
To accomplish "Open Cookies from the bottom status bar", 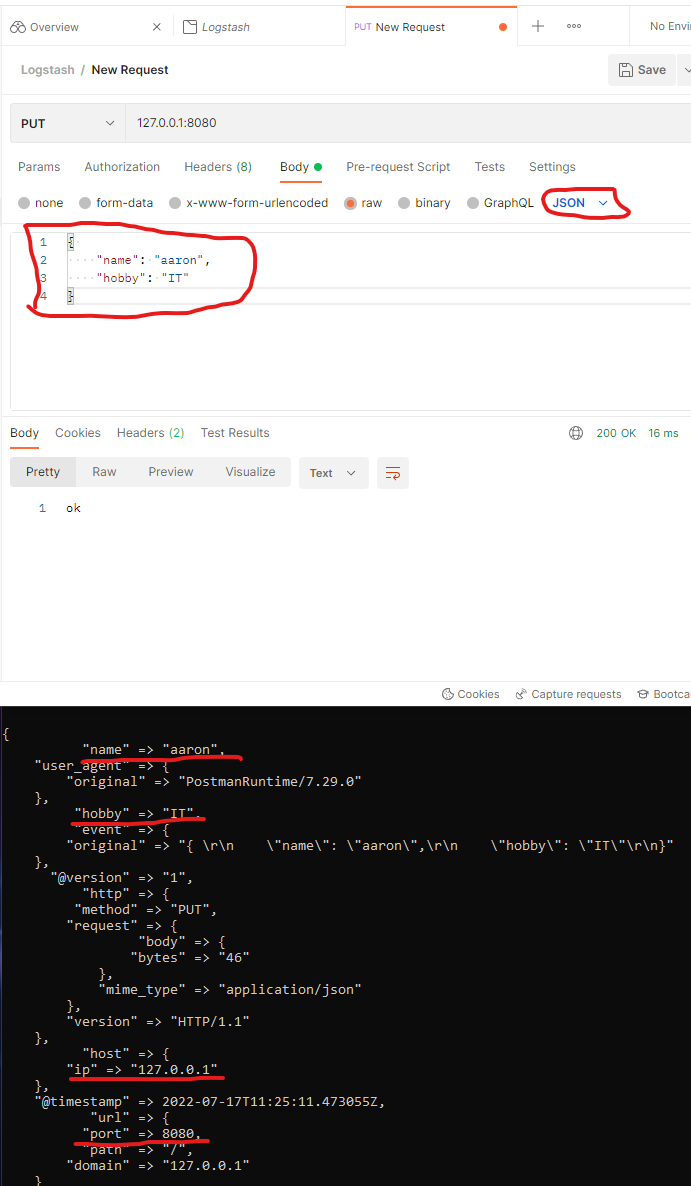I will coord(470,694).
